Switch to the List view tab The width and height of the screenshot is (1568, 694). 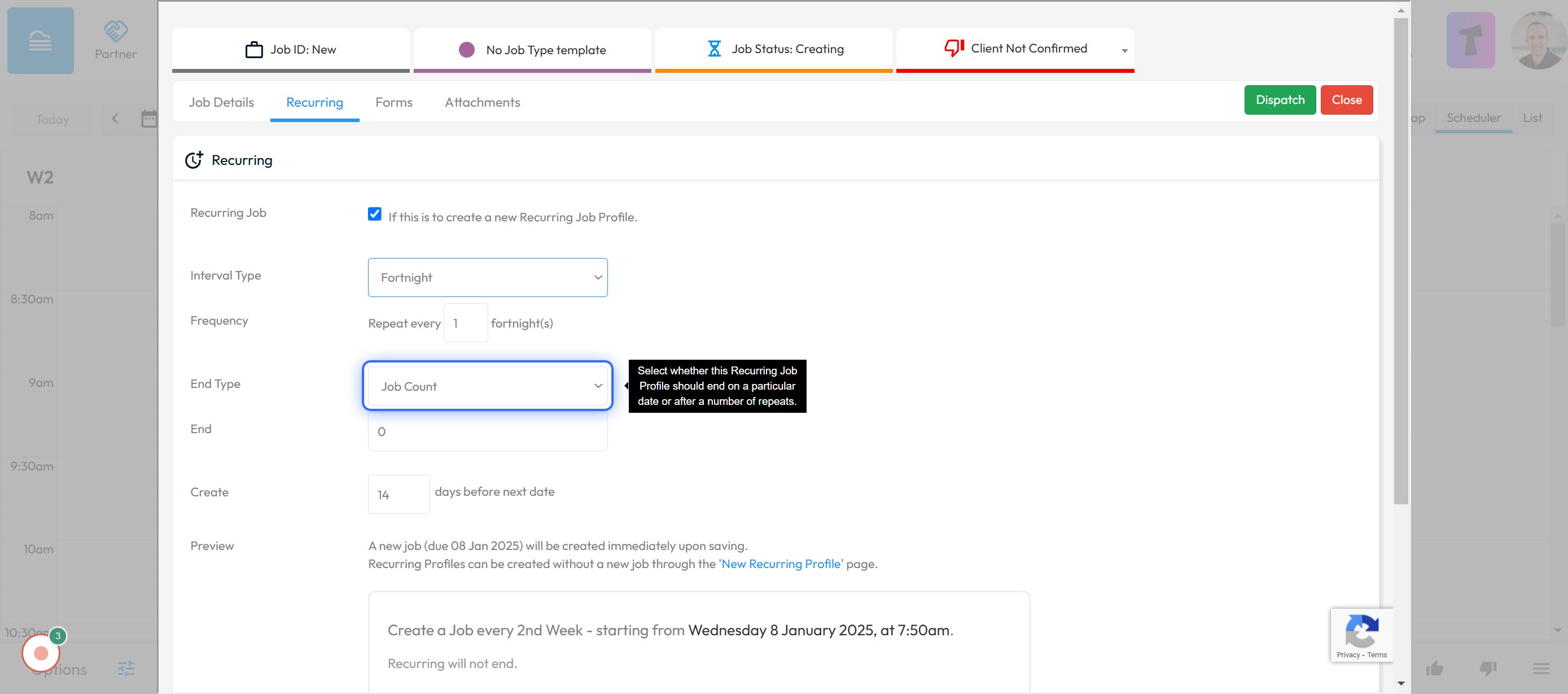[1532, 118]
